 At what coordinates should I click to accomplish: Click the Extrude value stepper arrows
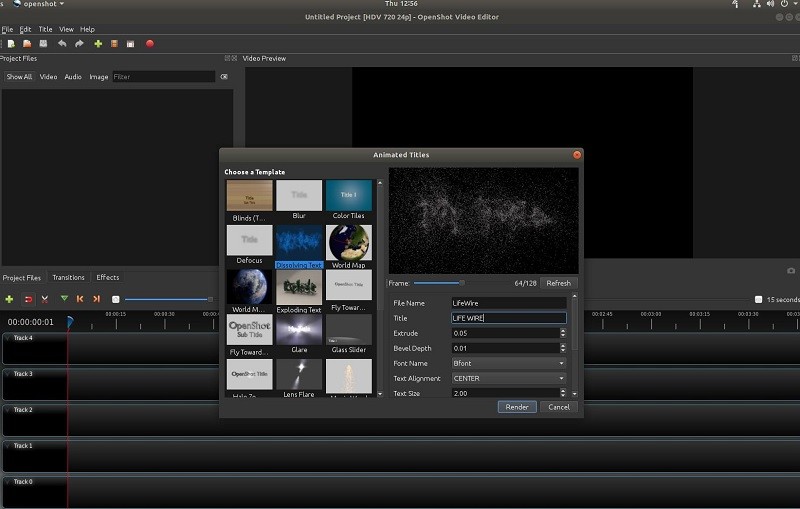[x=563, y=333]
